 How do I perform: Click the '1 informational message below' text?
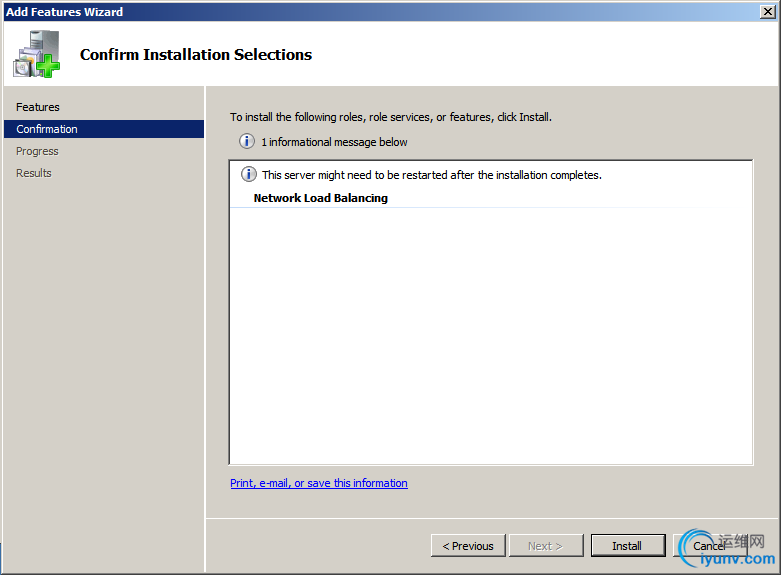tap(334, 142)
